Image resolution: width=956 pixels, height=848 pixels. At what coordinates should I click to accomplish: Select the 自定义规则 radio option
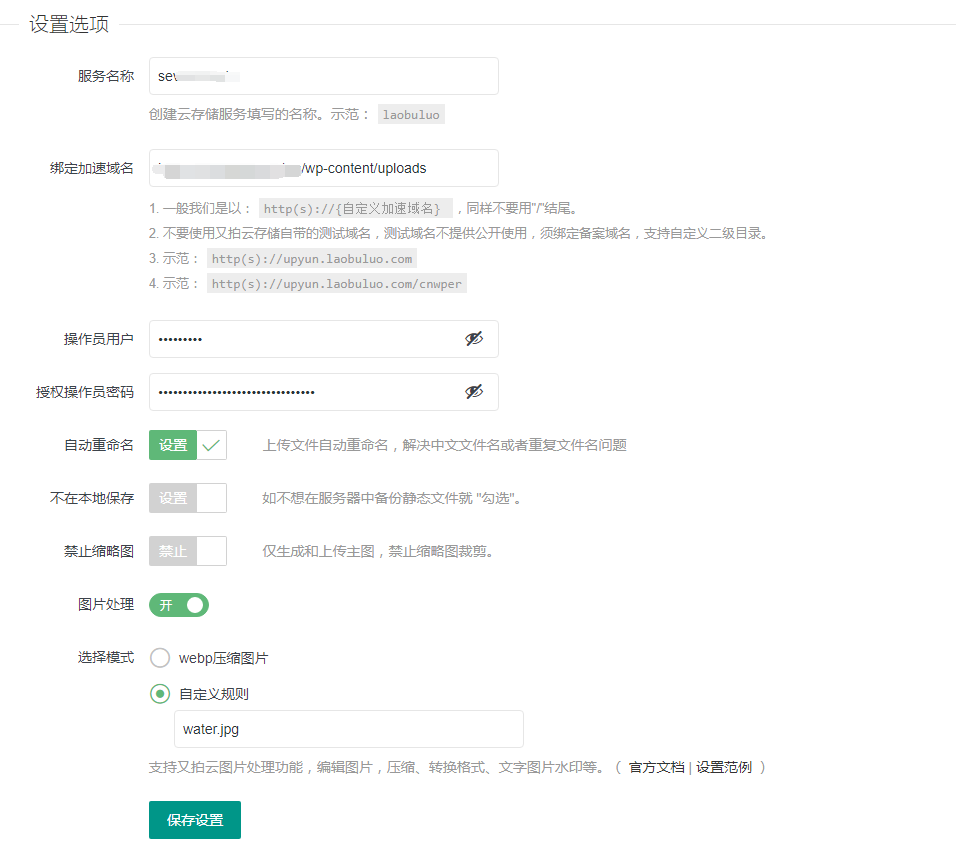point(160,693)
